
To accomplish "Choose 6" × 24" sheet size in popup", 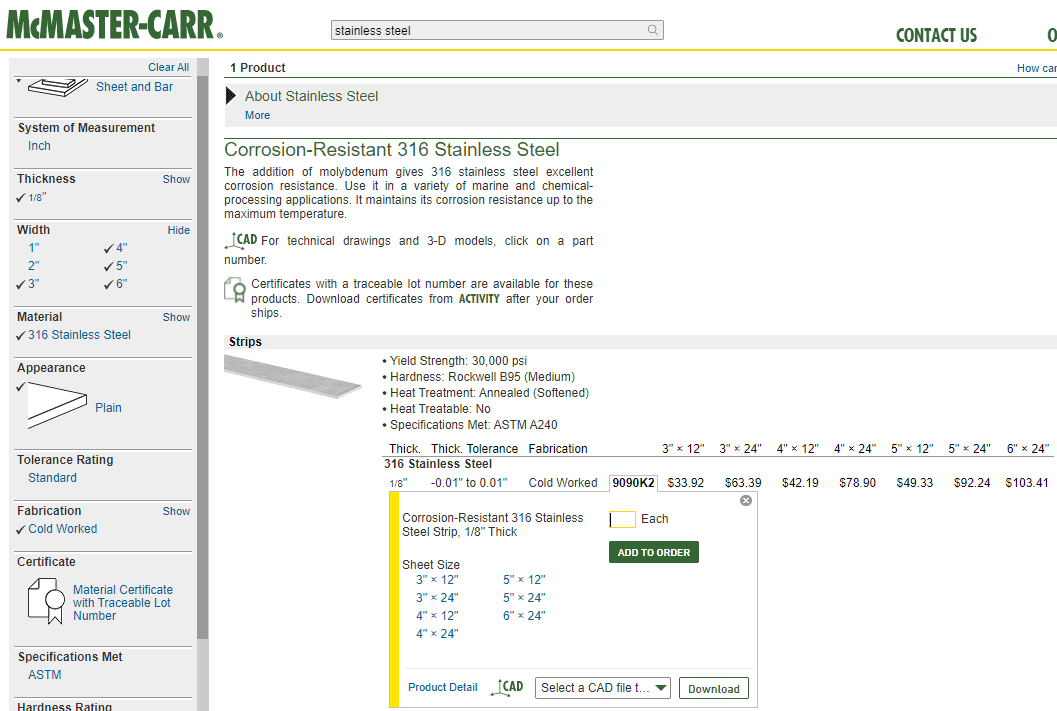I will click(x=524, y=616).
